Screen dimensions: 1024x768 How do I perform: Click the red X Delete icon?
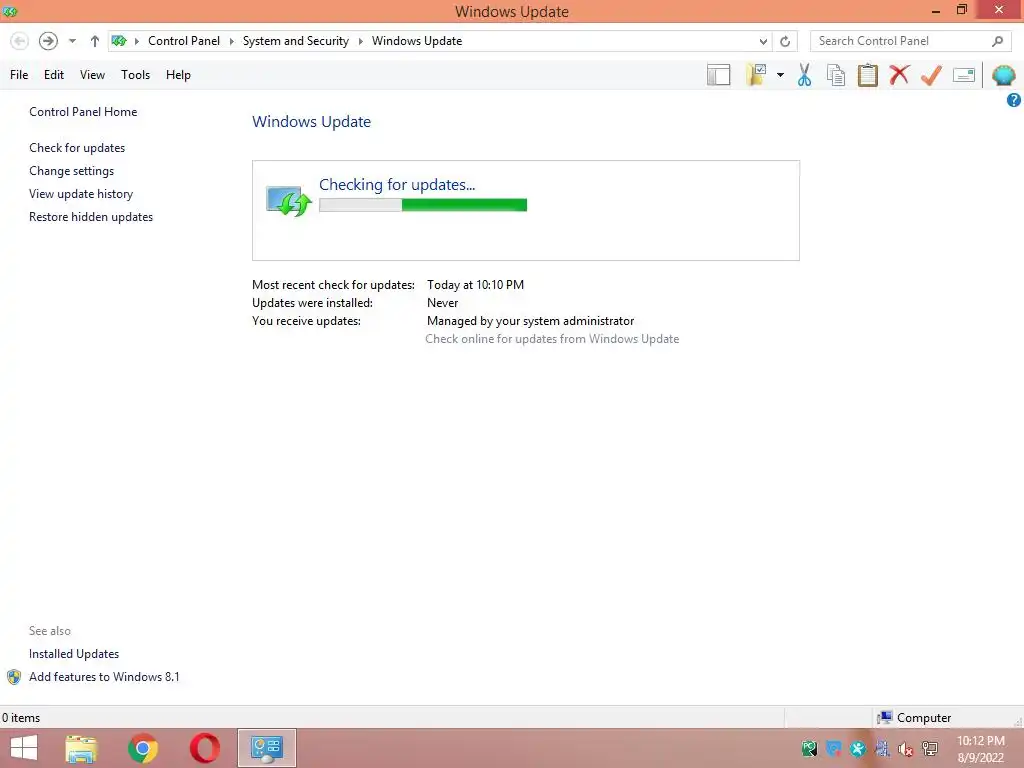[899, 75]
